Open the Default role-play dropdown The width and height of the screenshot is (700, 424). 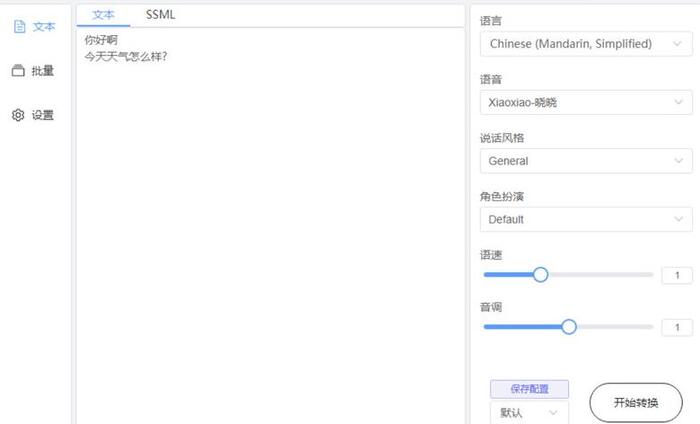[586, 219]
